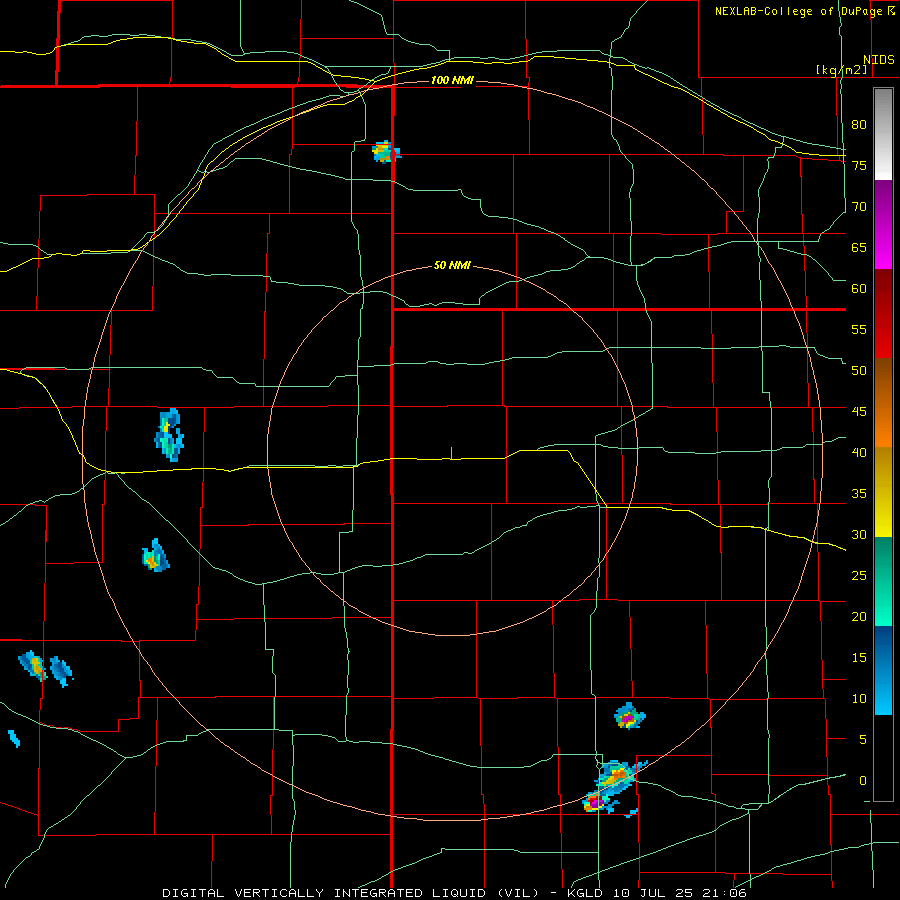Choose the 15 legend value
This screenshot has width=900, height=900.
tap(859, 657)
